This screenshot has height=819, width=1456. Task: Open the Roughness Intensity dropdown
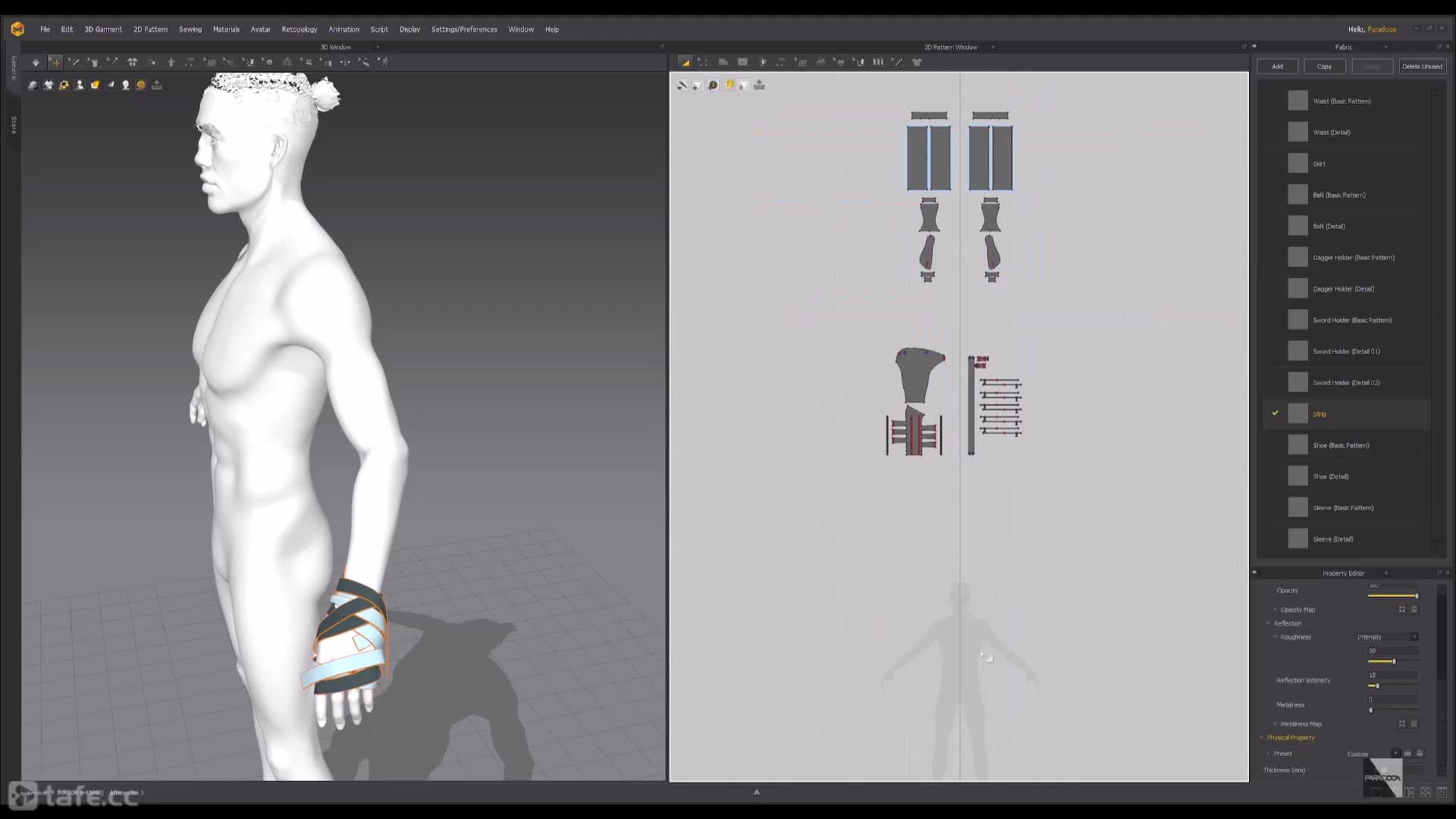[1387, 637]
